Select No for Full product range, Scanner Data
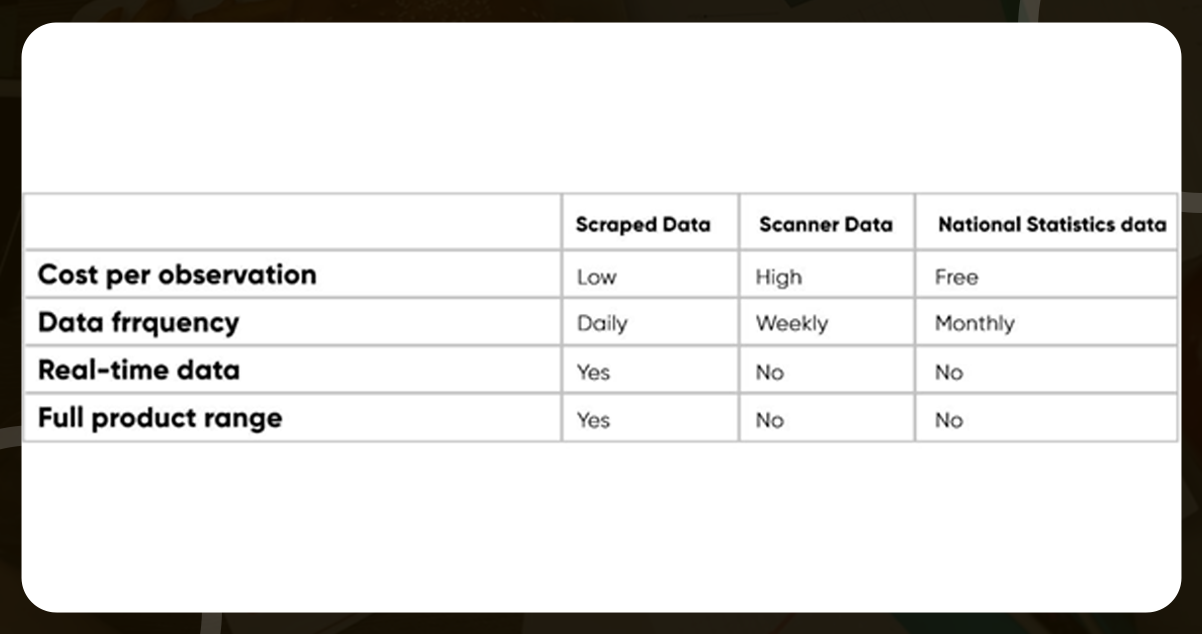1202x634 pixels. (769, 420)
